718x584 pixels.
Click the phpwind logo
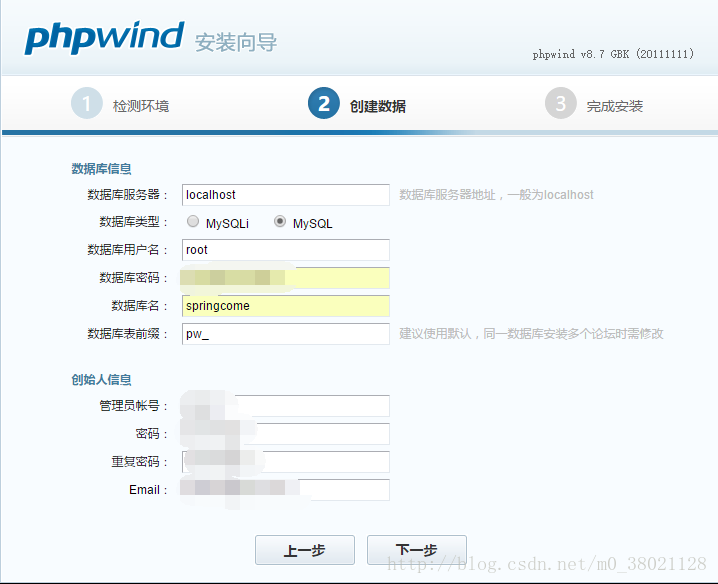point(104,38)
